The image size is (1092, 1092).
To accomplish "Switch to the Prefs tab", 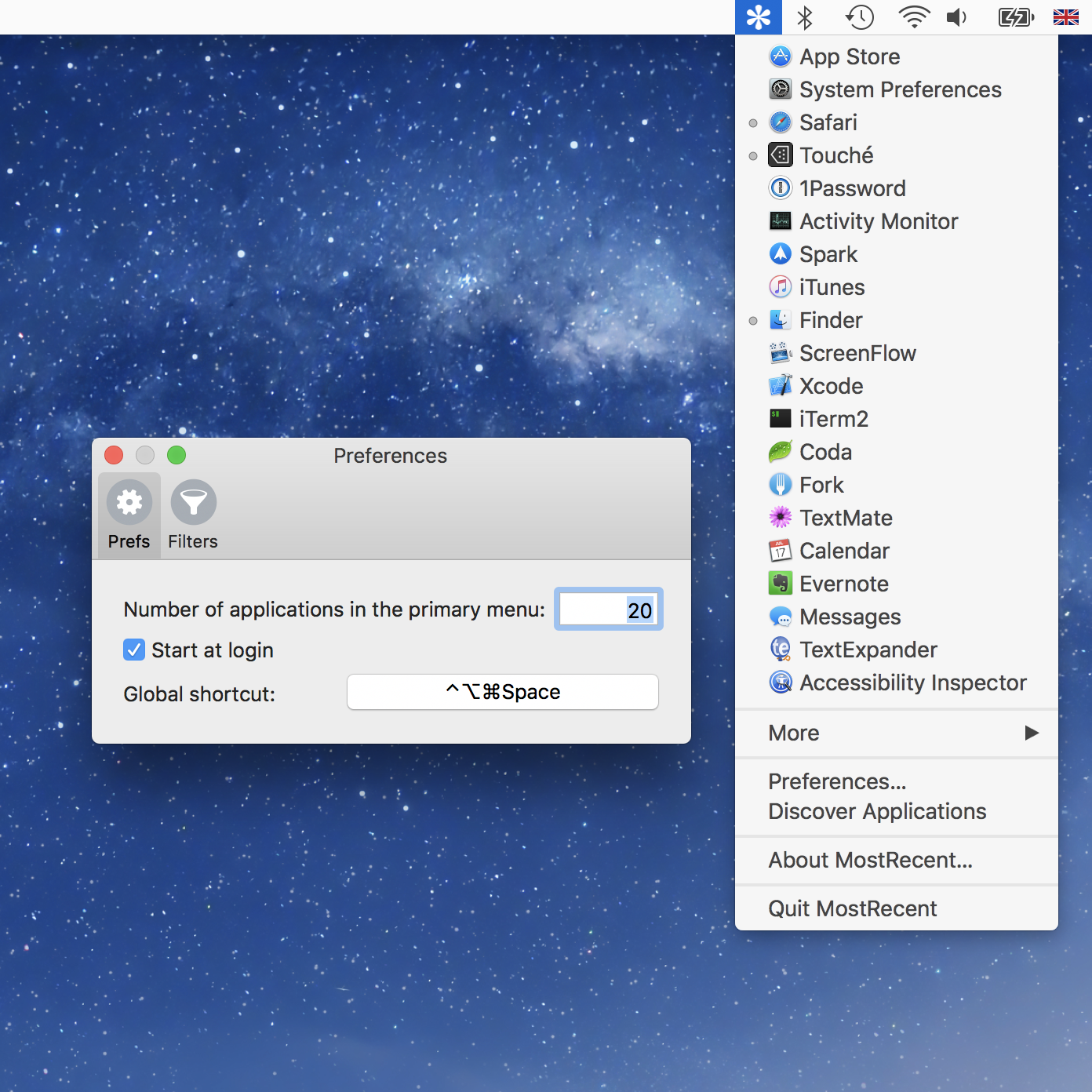I will click(x=129, y=515).
